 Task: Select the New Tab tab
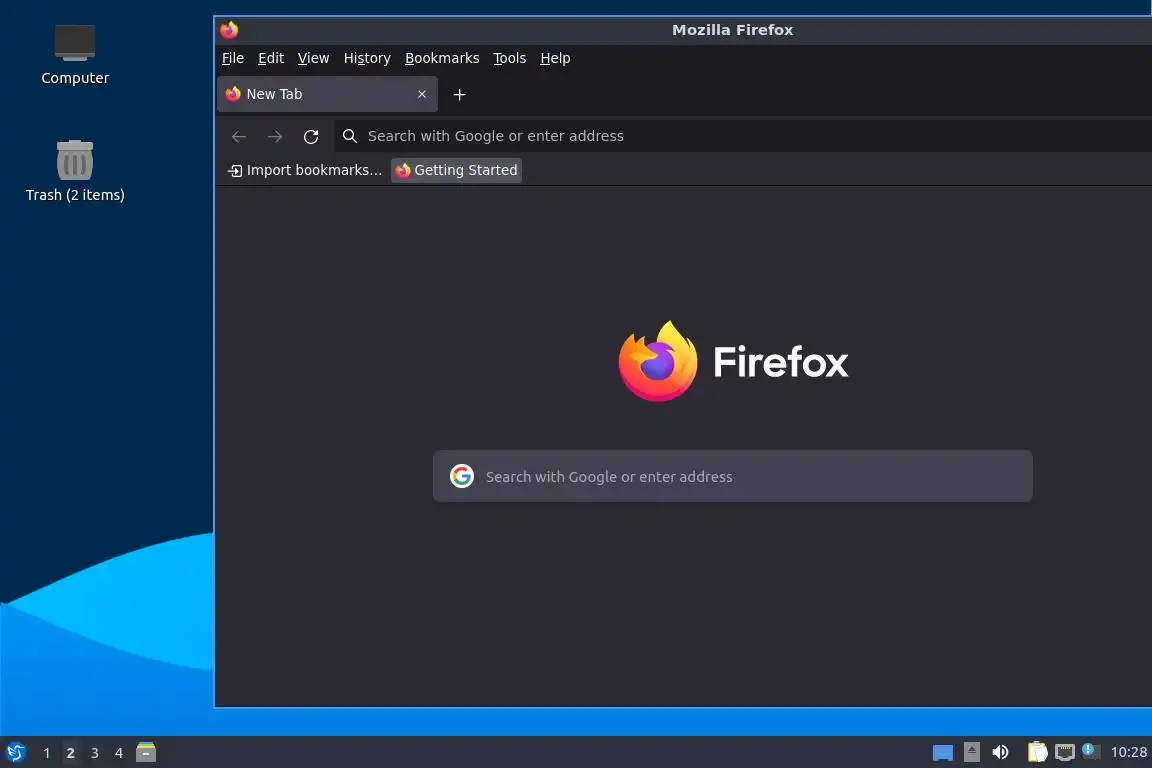327,94
